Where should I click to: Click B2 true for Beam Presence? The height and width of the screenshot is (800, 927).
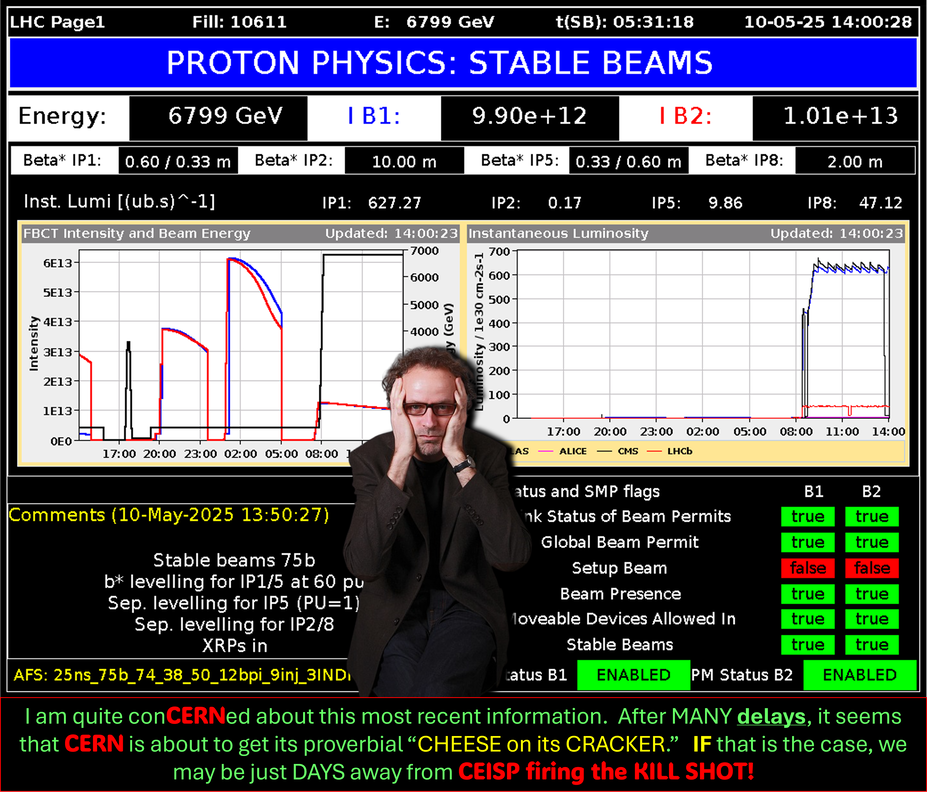point(872,594)
